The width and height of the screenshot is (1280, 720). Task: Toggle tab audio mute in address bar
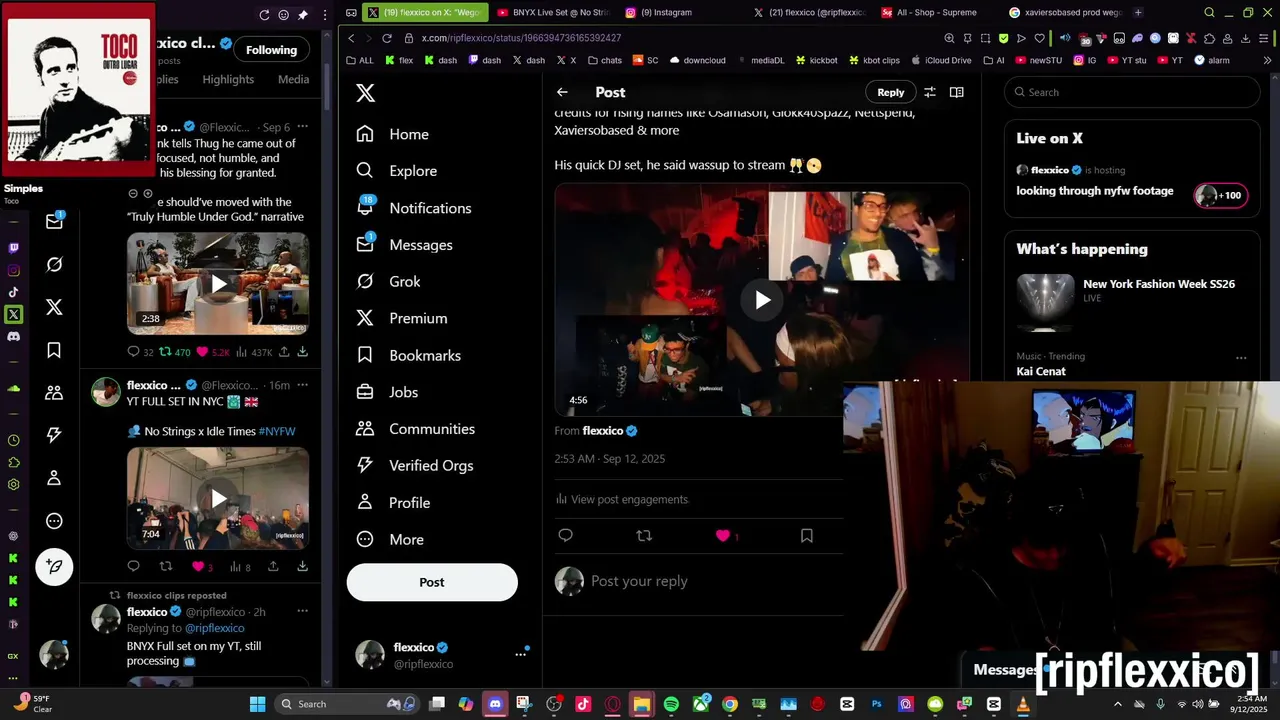pyautogui.click(x=1064, y=38)
